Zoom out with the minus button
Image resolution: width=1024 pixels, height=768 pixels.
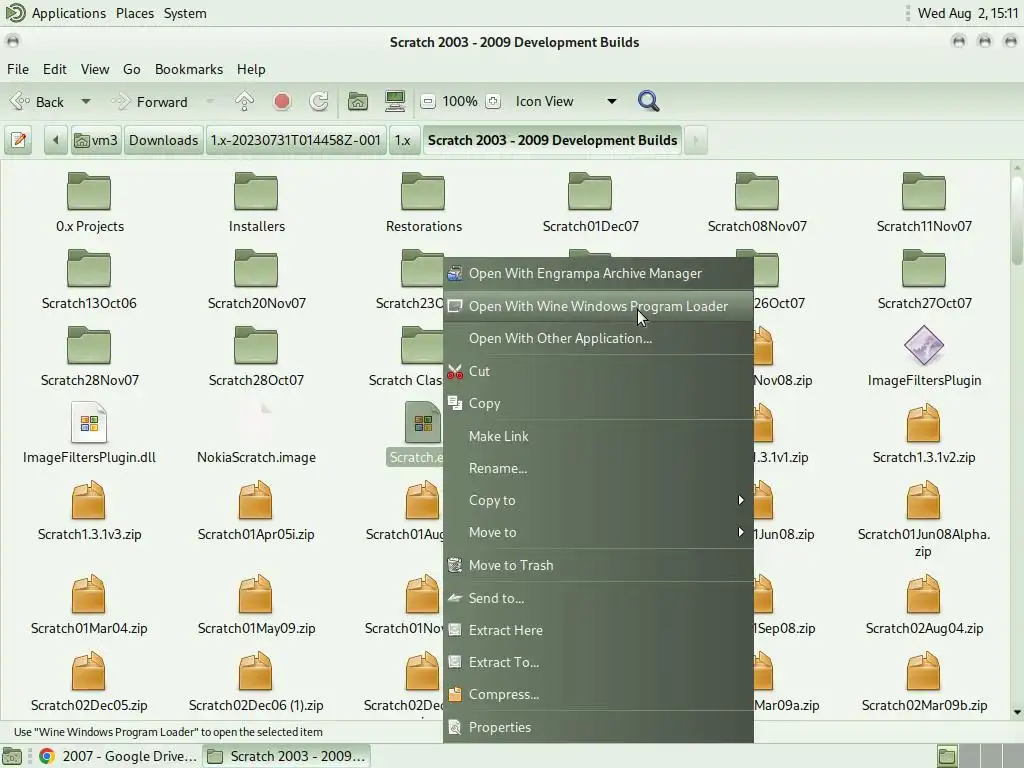coord(428,101)
